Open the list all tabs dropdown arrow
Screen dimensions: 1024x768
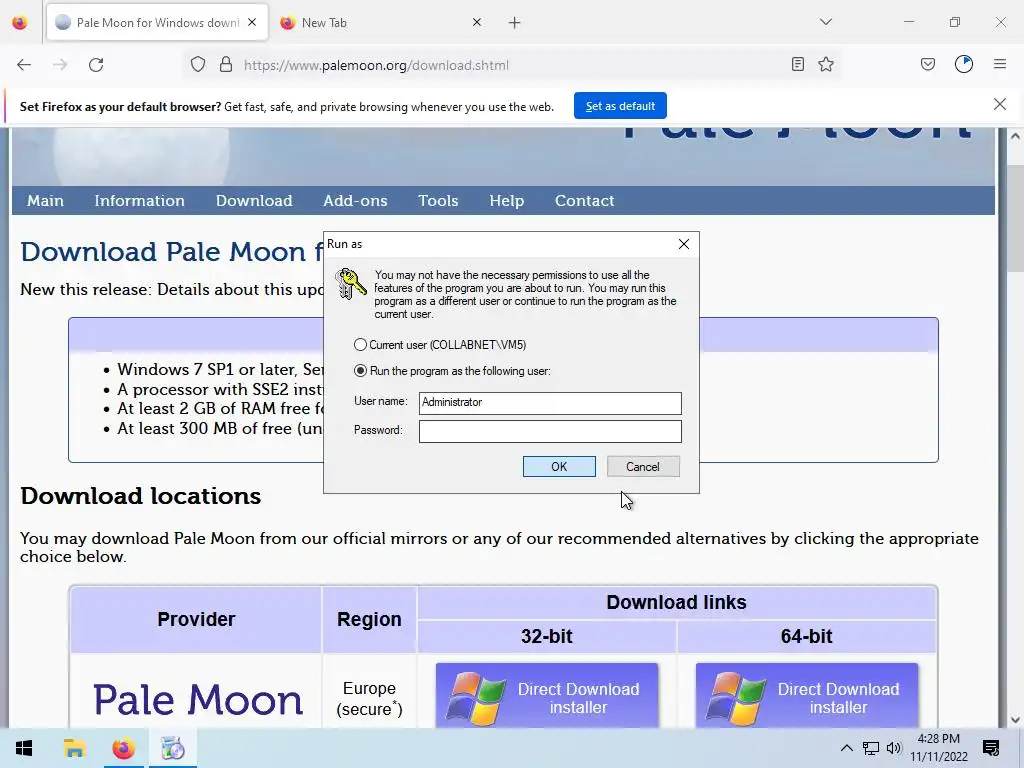point(826,22)
